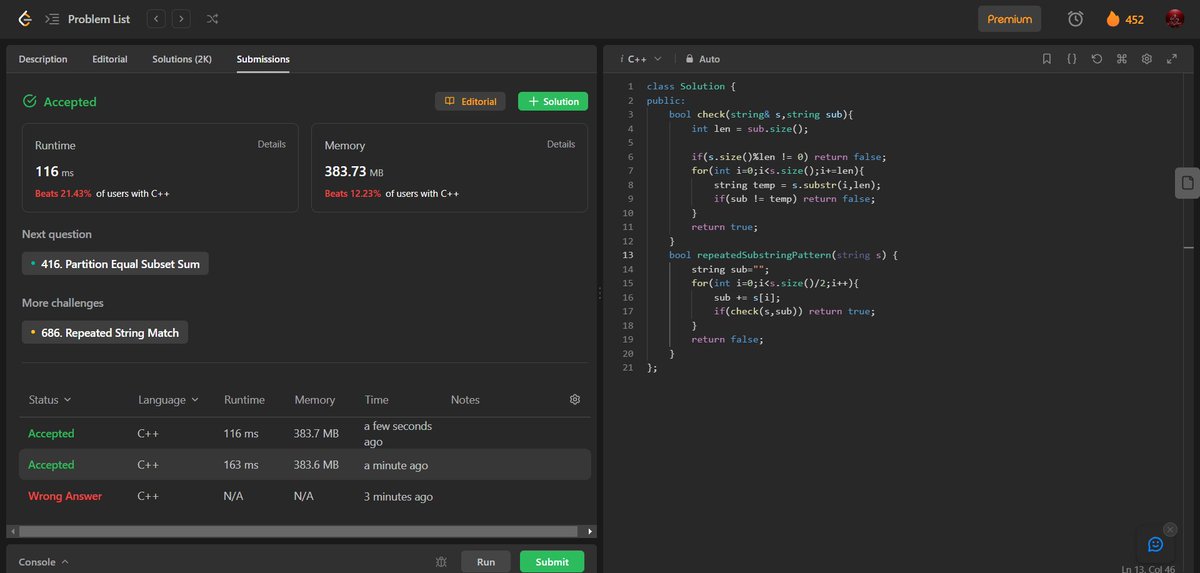Open the LeetCode logo home link
Viewport: 1200px width, 573px height.
(x=24, y=19)
